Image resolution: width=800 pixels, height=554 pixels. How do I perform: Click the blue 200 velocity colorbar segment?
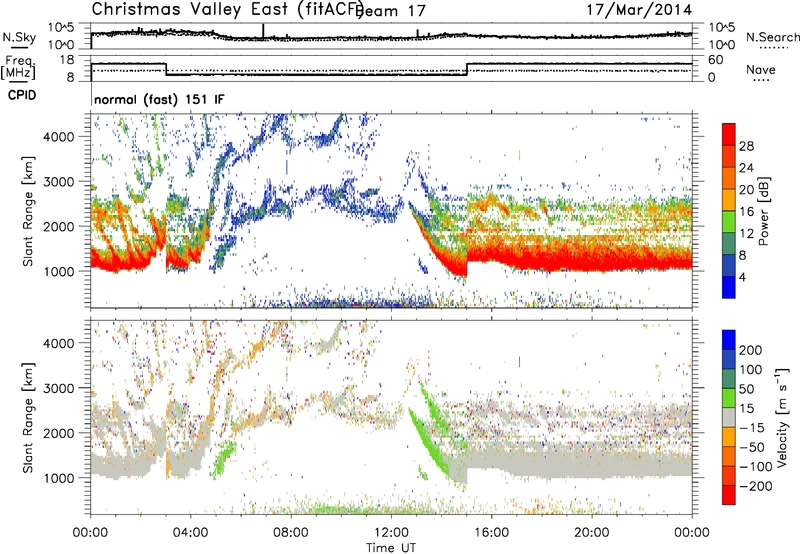pos(729,340)
